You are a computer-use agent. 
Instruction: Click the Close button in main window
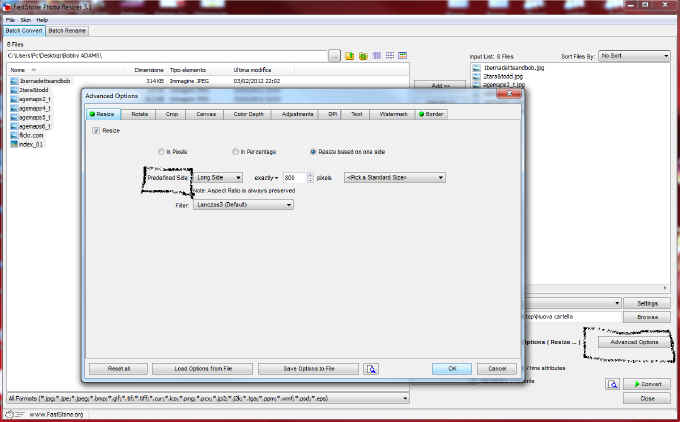647,399
